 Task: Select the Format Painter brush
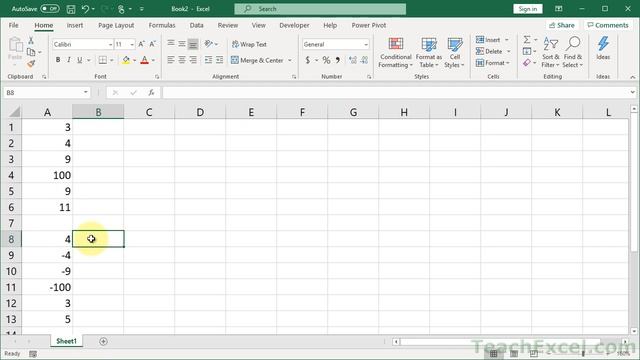point(31,64)
